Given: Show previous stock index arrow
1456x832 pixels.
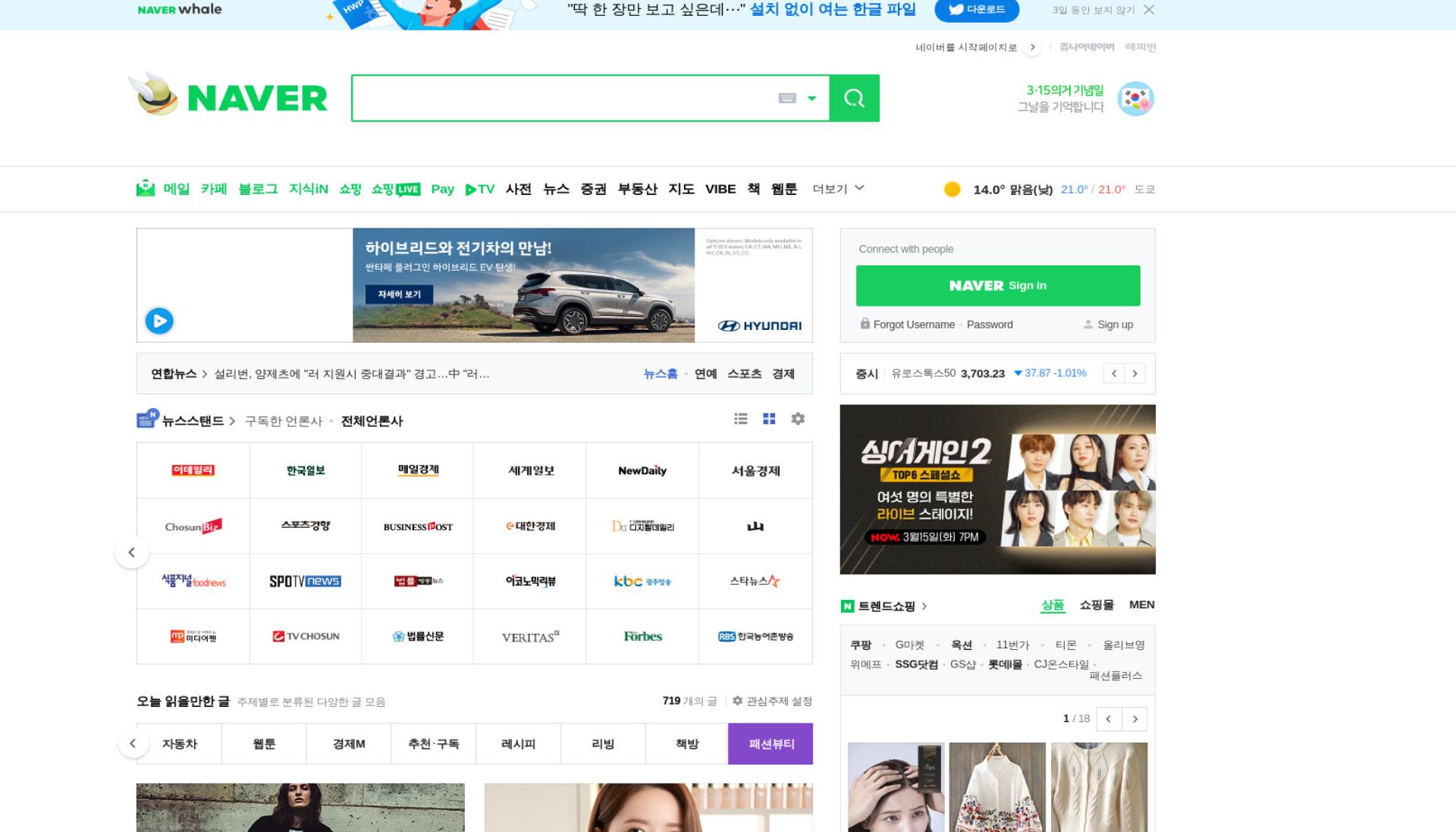Looking at the screenshot, I should coord(1114,373).
